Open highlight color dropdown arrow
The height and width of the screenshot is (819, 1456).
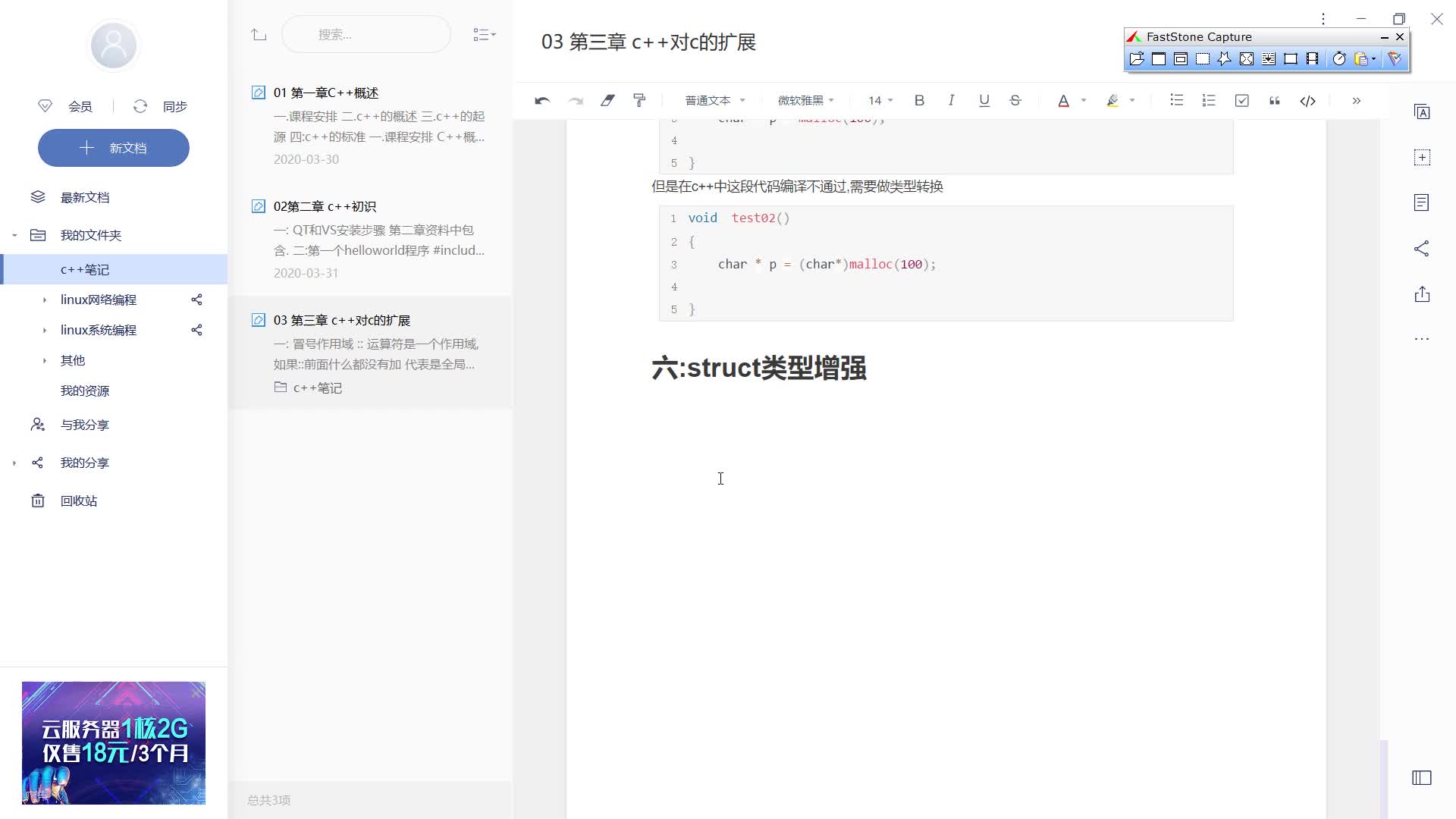click(x=1132, y=100)
